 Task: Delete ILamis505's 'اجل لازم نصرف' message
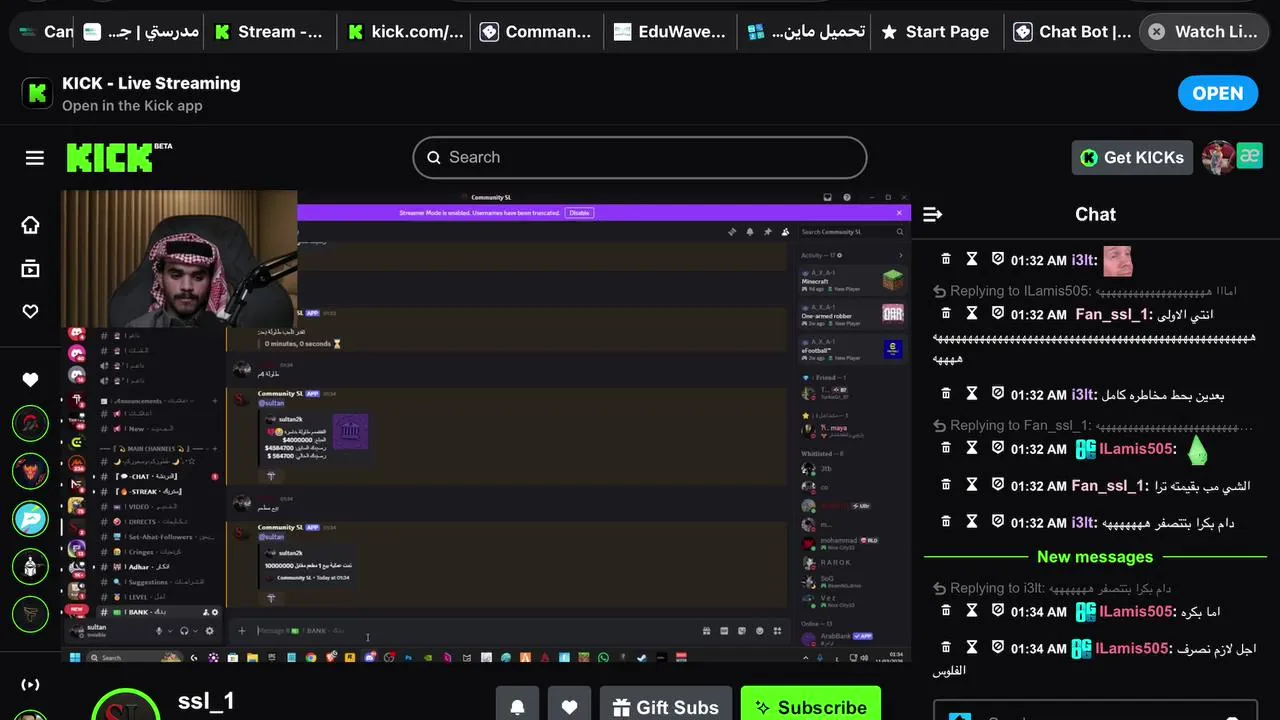click(946, 648)
